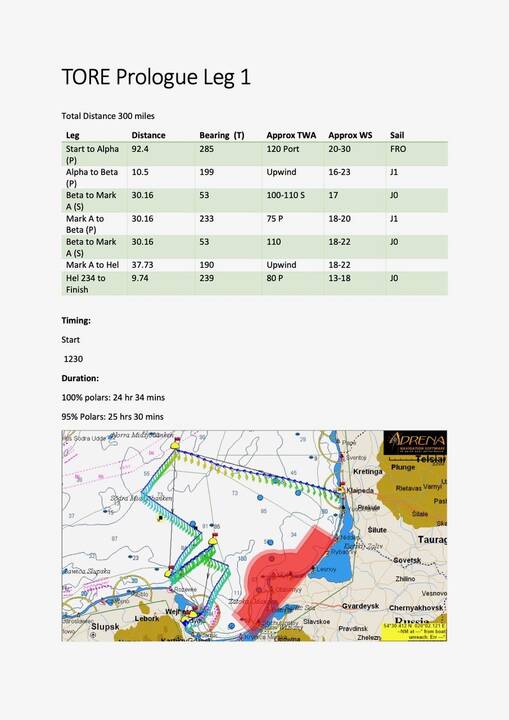Click the title "TORE Prologue Leg 1"

point(156,77)
